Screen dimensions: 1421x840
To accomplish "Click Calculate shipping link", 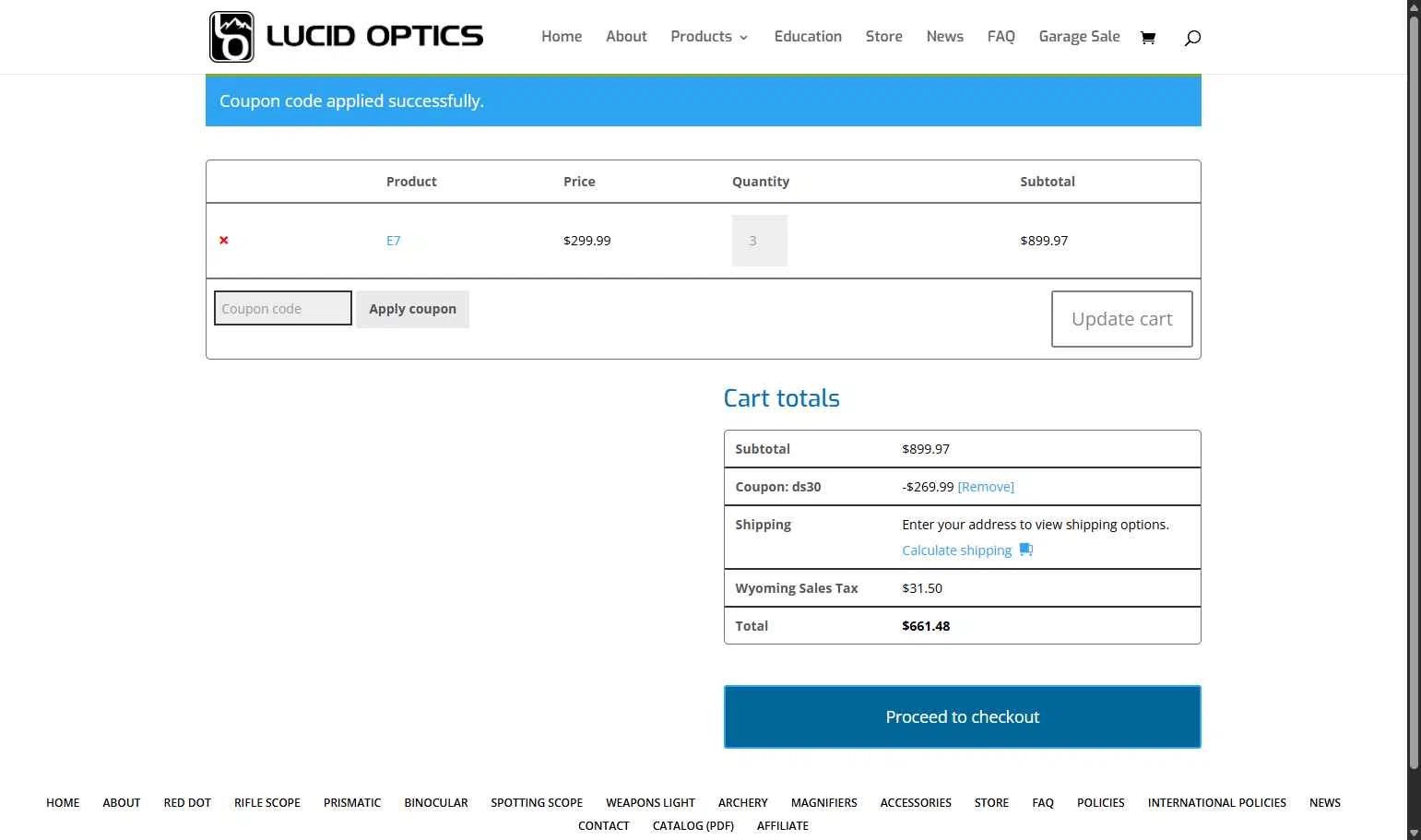I will tap(956, 550).
